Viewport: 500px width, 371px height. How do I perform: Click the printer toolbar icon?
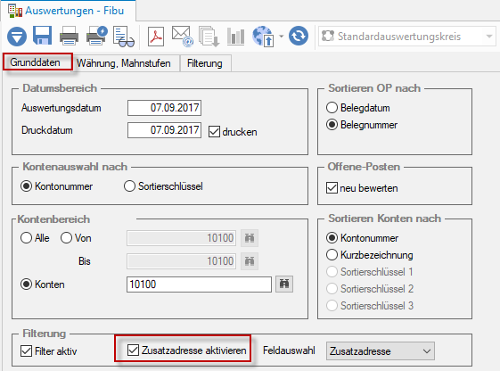pyautogui.click(x=69, y=36)
